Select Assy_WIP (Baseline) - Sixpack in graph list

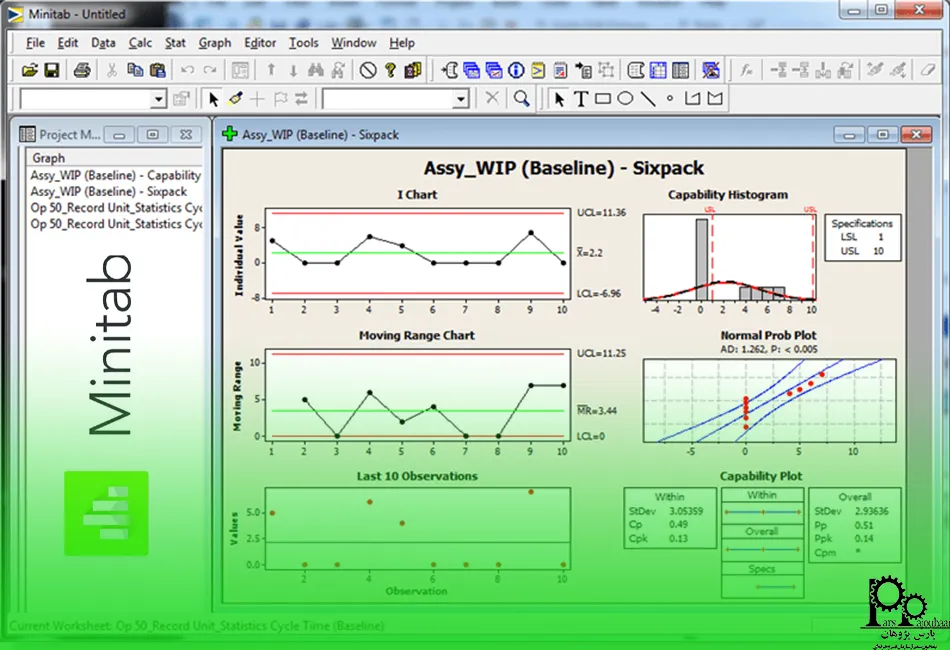click(108, 191)
